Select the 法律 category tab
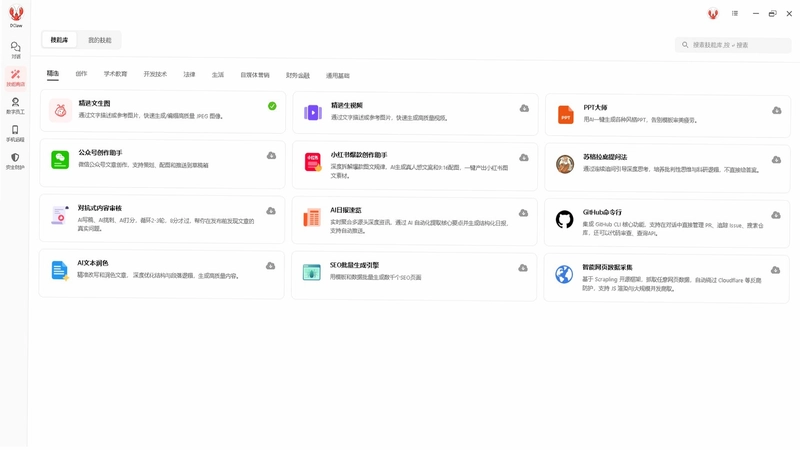Image resolution: width=800 pixels, height=450 pixels. coord(189,74)
